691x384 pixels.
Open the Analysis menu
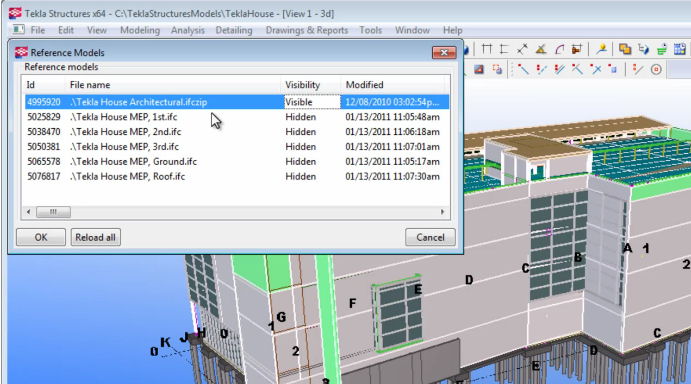pos(188,30)
